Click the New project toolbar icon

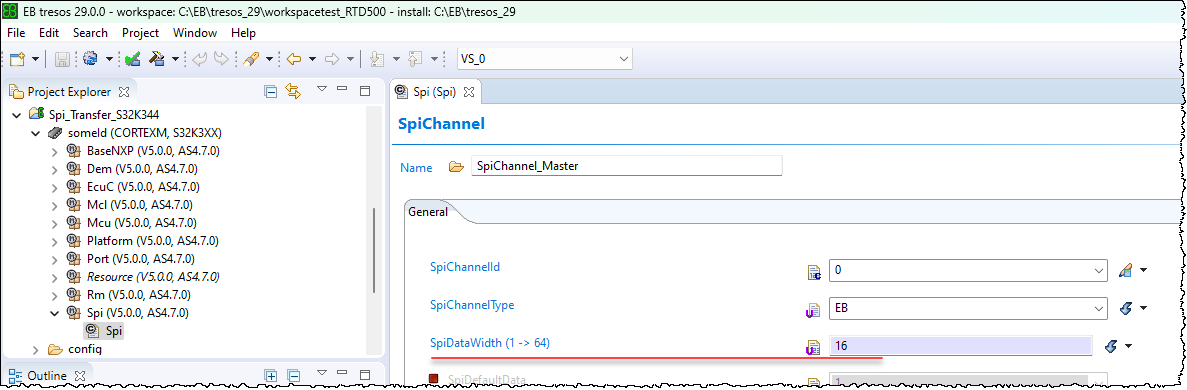click(x=18, y=59)
